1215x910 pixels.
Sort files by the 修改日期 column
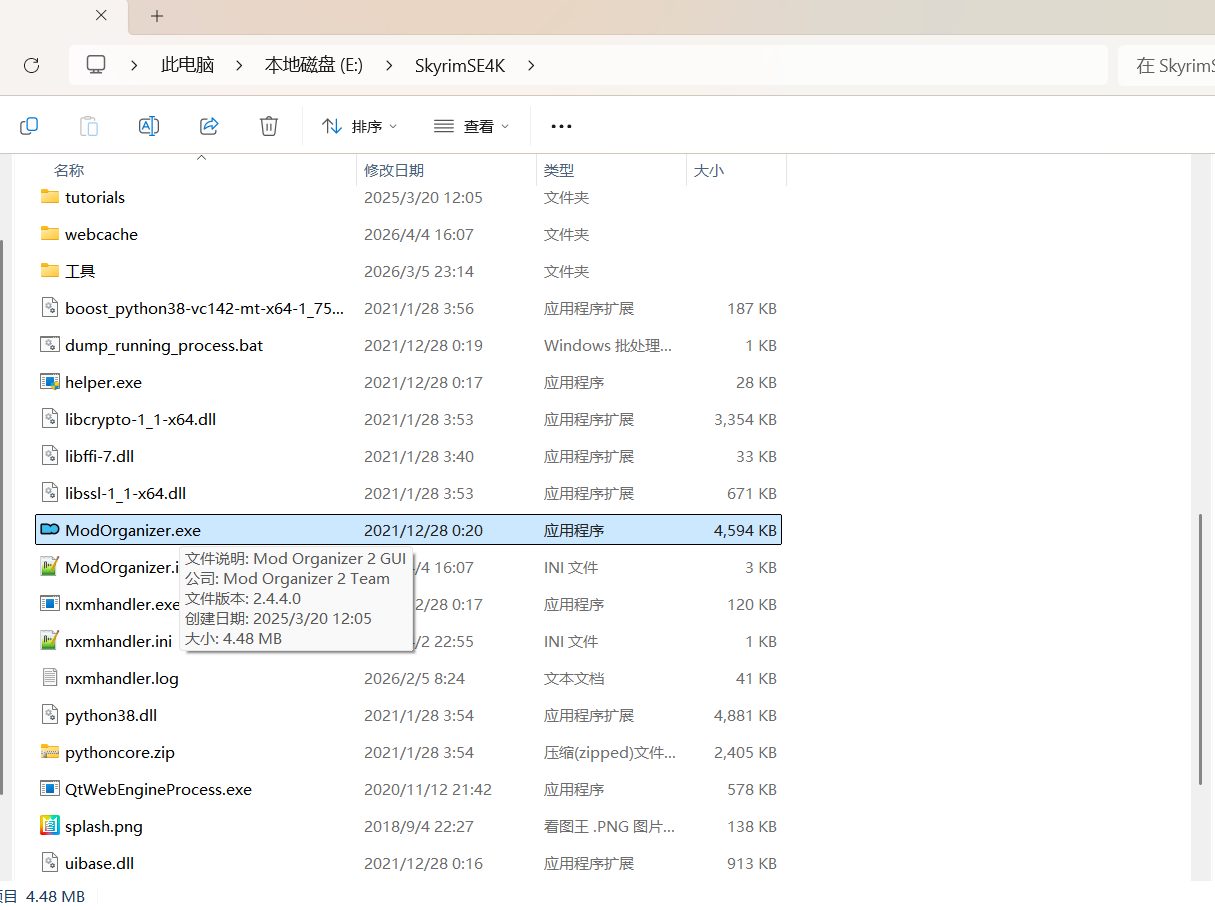tap(394, 170)
